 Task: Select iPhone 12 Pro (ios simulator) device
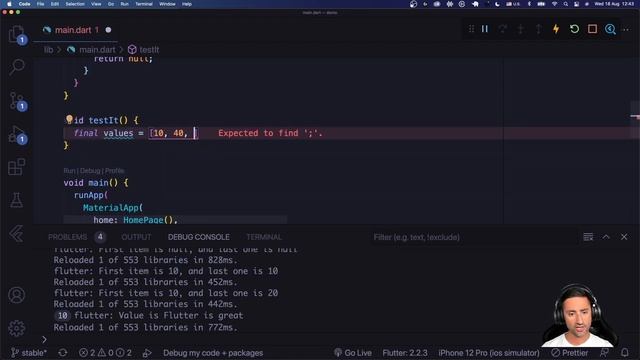point(489,353)
